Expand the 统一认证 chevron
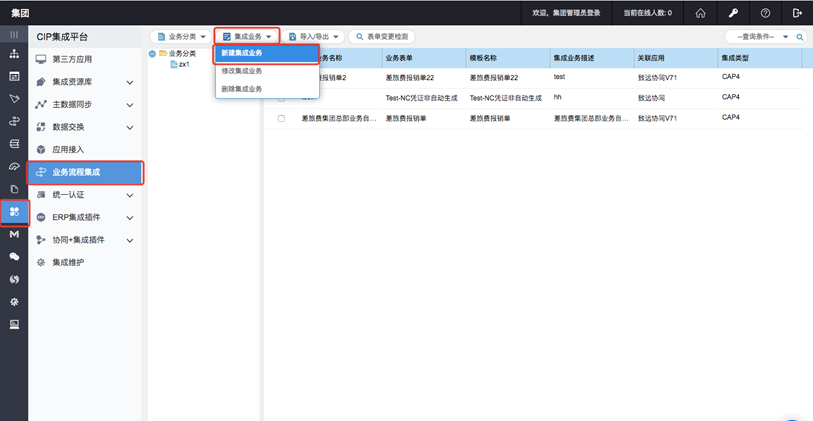This screenshot has height=421, width=813. pyautogui.click(x=130, y=195)
